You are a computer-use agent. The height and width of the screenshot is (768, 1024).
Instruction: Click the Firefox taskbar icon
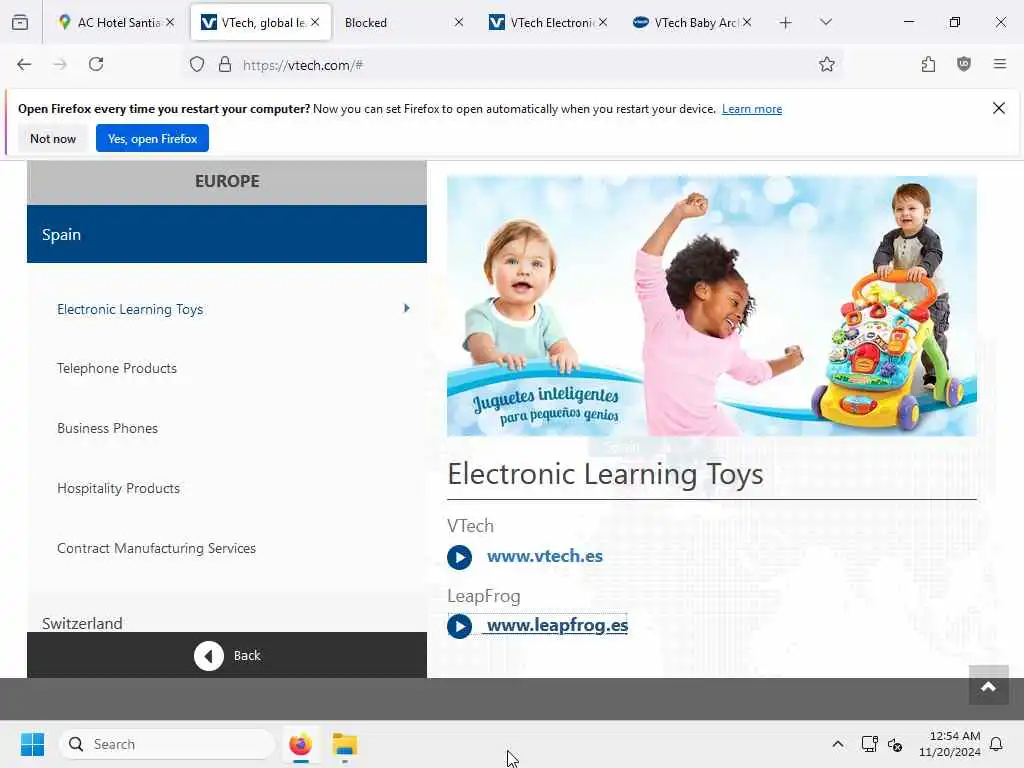[x=300, y=744]
